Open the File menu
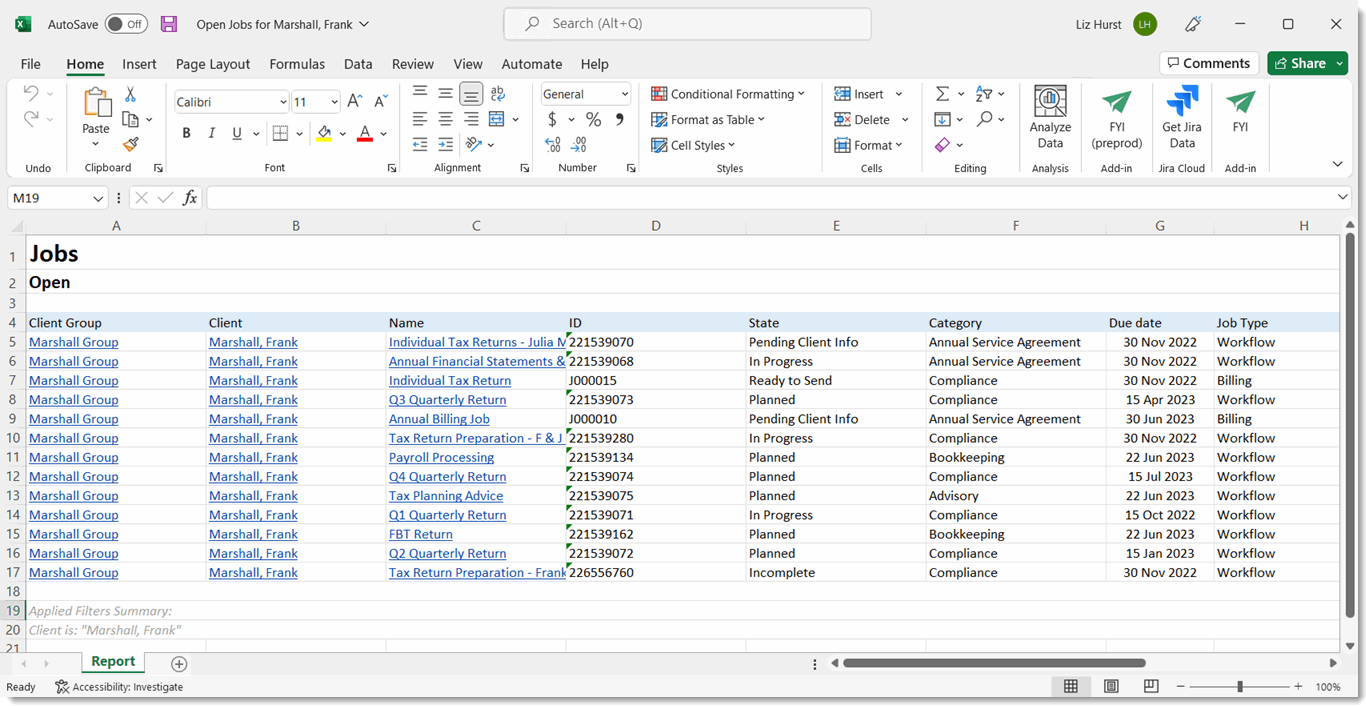 pos(31,64)
